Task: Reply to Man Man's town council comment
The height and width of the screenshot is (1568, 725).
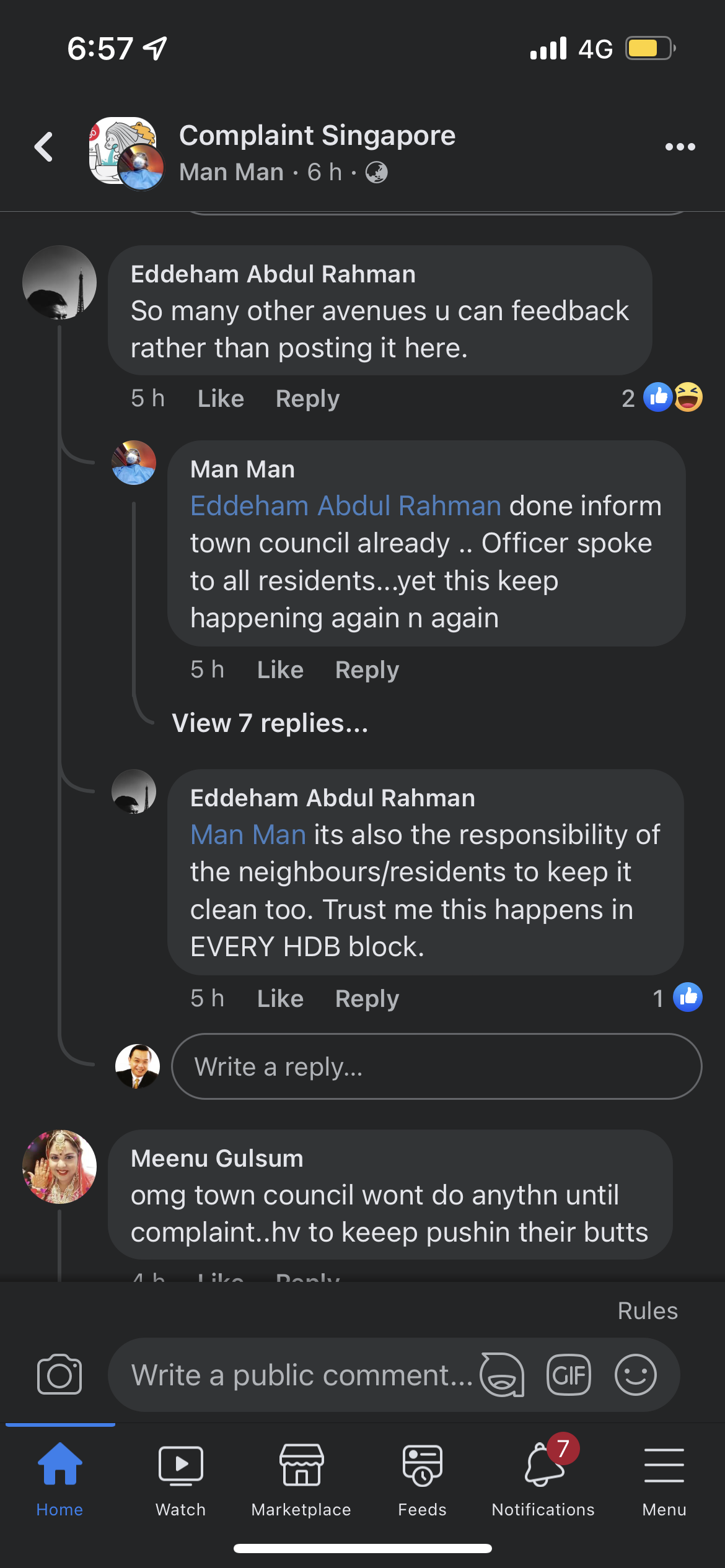Action: pyautogui.click(x=367, y=670)
